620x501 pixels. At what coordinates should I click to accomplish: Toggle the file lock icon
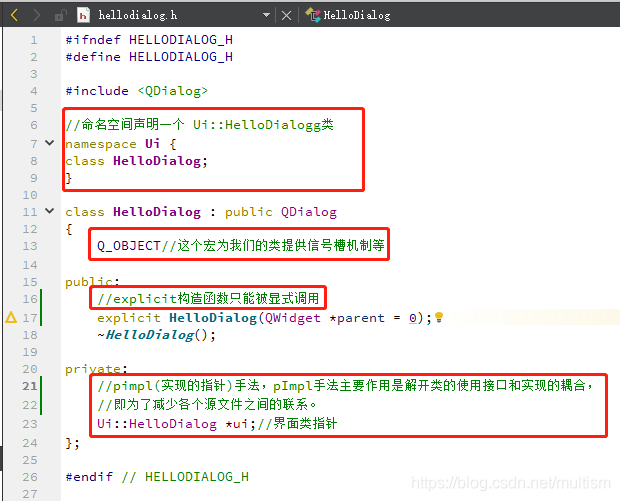tap(60, 15)
